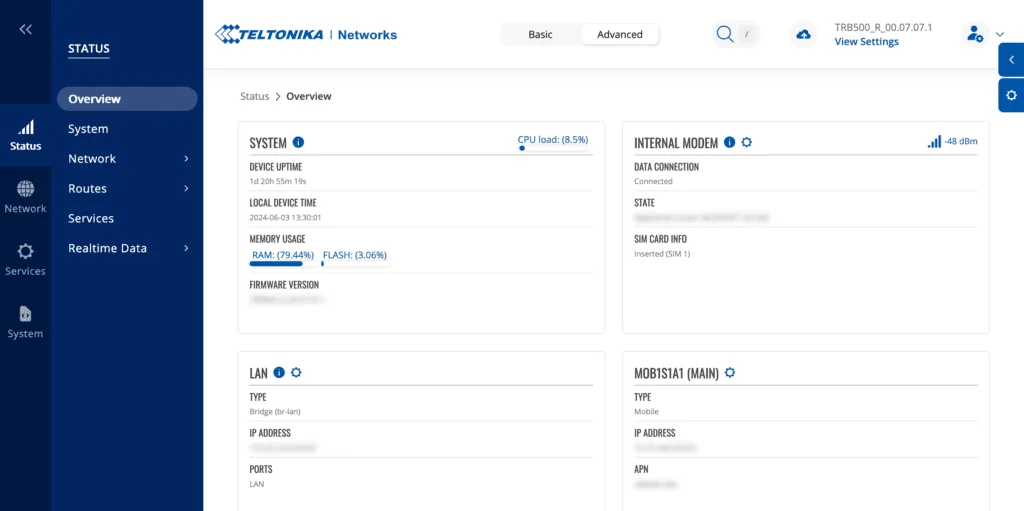Click the search slash shortcut field

coord(746,34)
